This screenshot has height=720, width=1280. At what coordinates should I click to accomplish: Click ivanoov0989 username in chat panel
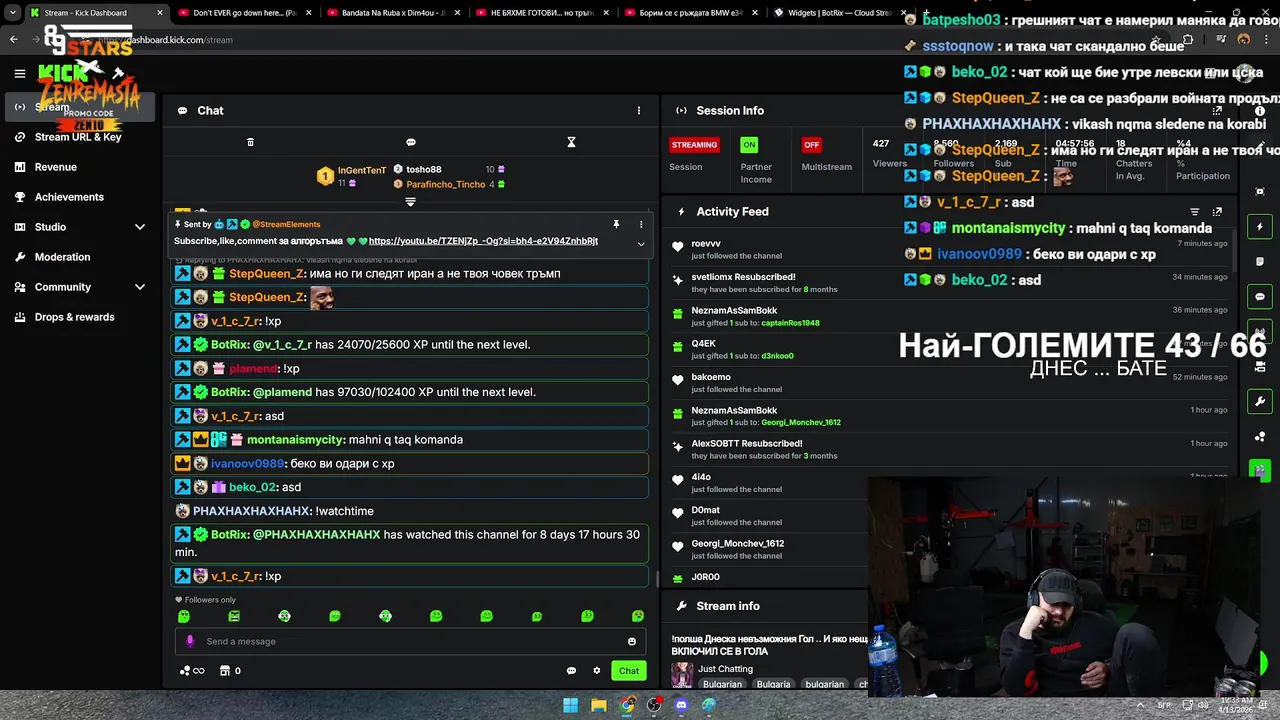pos(247,464)
